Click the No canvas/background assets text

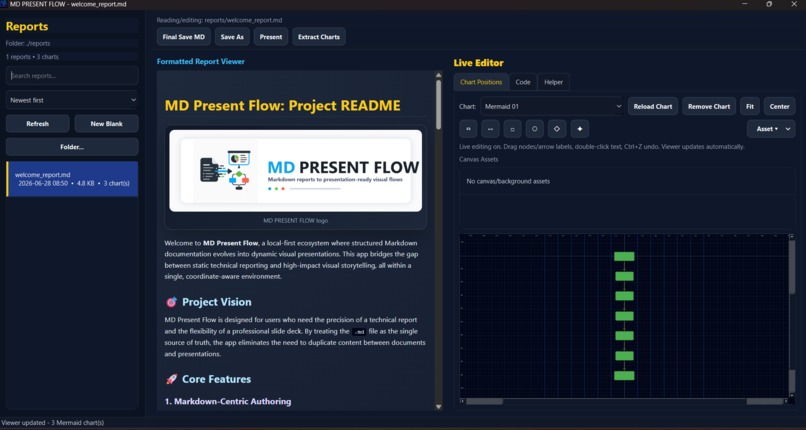click(508, 181)
